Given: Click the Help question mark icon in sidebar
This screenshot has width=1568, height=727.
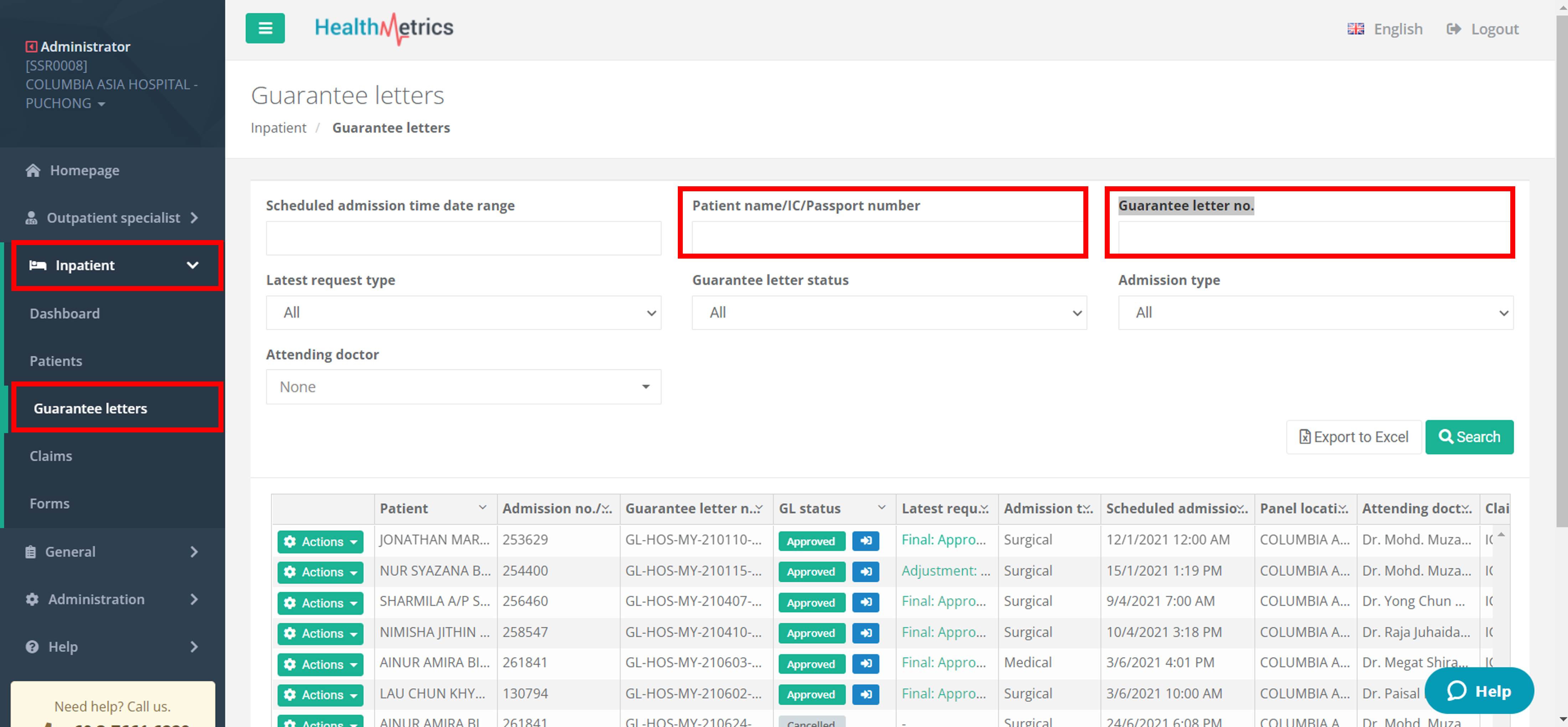Looking at the screenshot, I should point(32,647).
